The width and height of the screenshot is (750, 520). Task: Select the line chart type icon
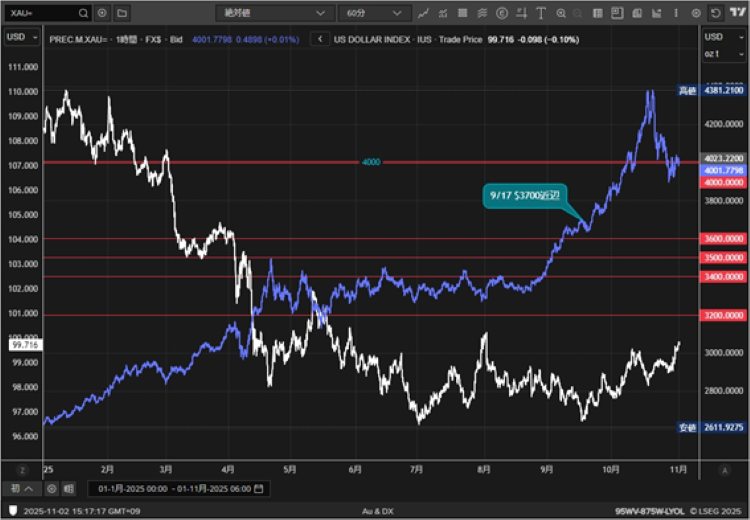coord(424,14)
